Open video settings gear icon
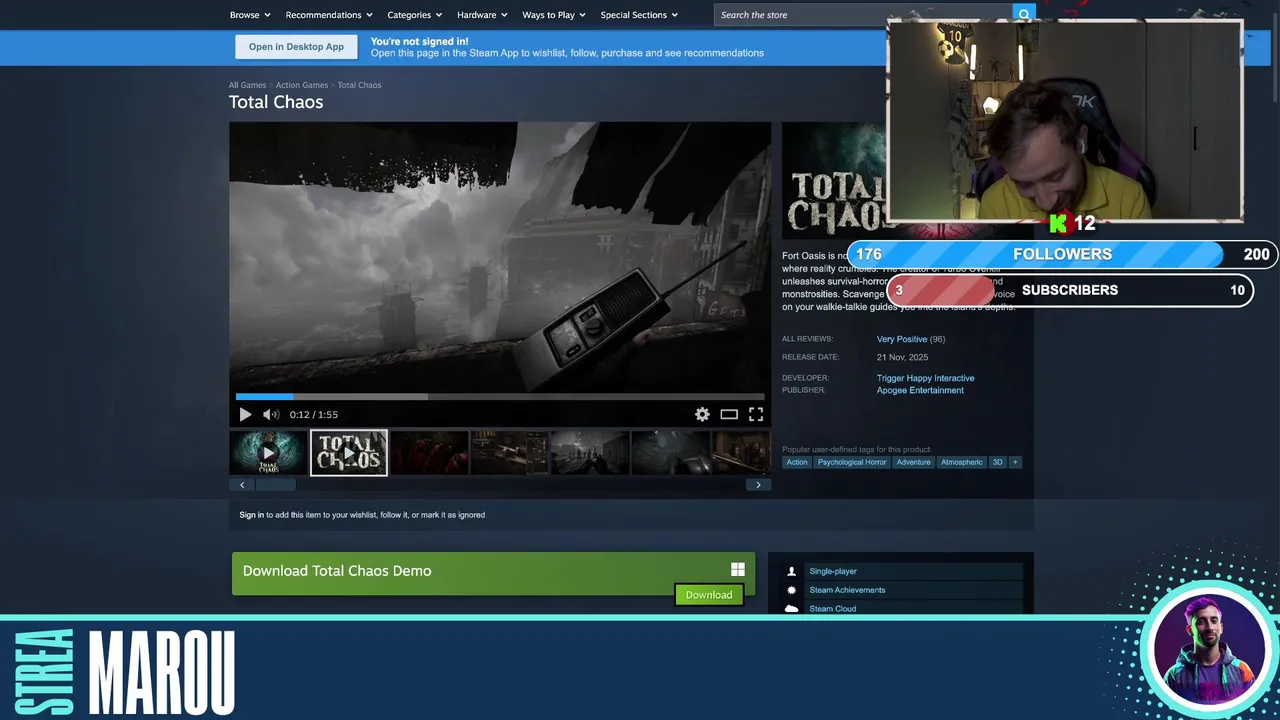 point(702,414)
